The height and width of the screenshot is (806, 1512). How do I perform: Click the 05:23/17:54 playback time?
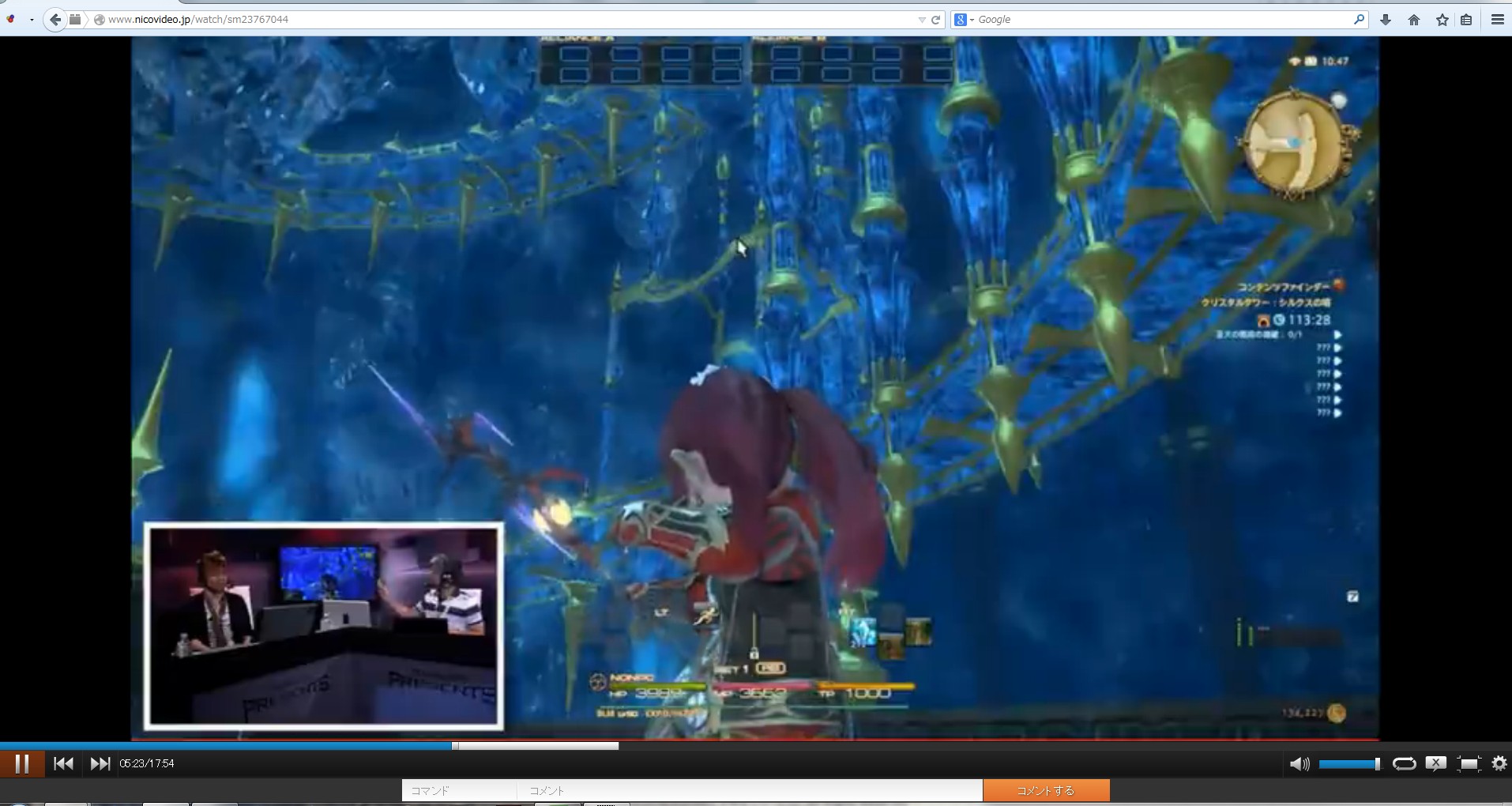[x=147, y=763]
